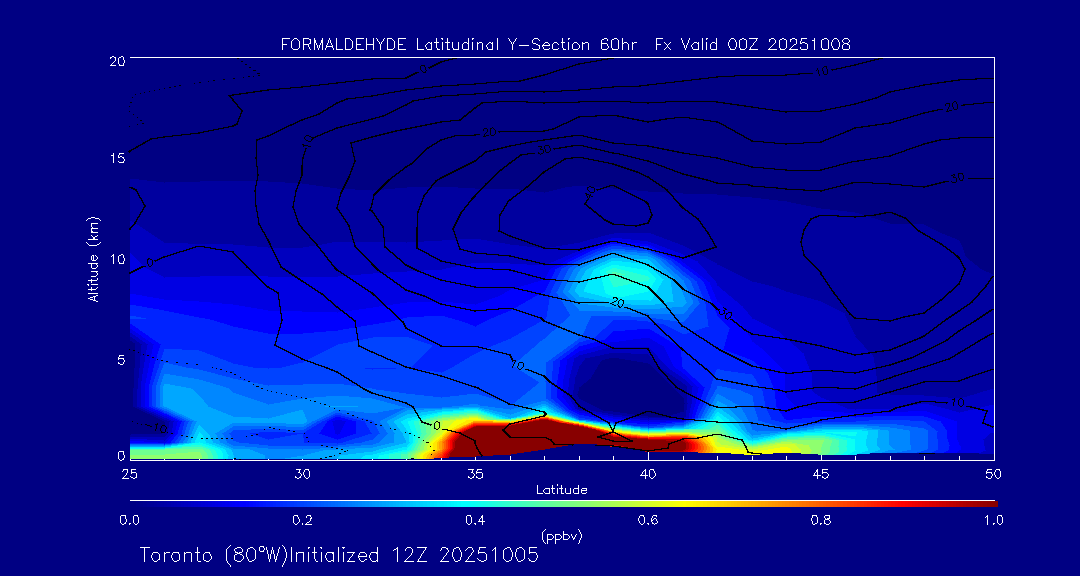Click the FORMALDEHYDE Latitudinal Y-Section plot title
The height and width of the screenshot is (576, 1080).
pyautogui.click(x=565, y=45)
